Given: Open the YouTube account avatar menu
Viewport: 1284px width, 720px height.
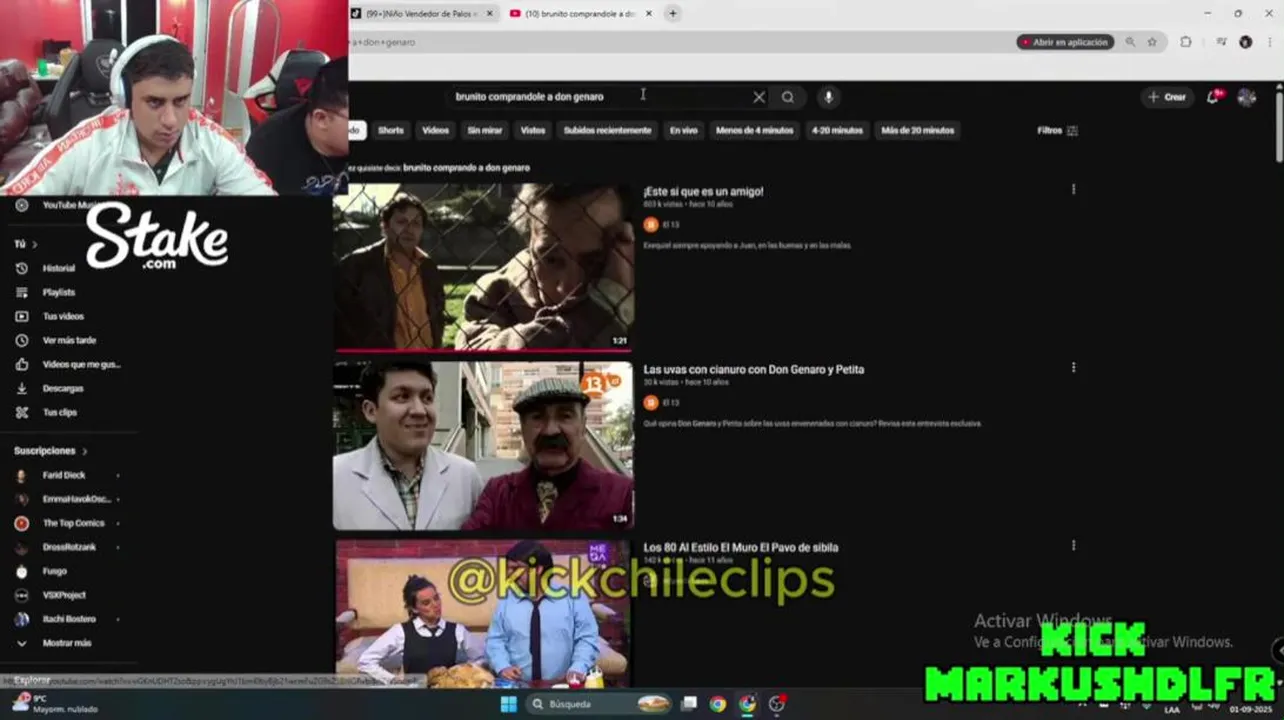Looking at the screenshot, I should [1247, 97].
